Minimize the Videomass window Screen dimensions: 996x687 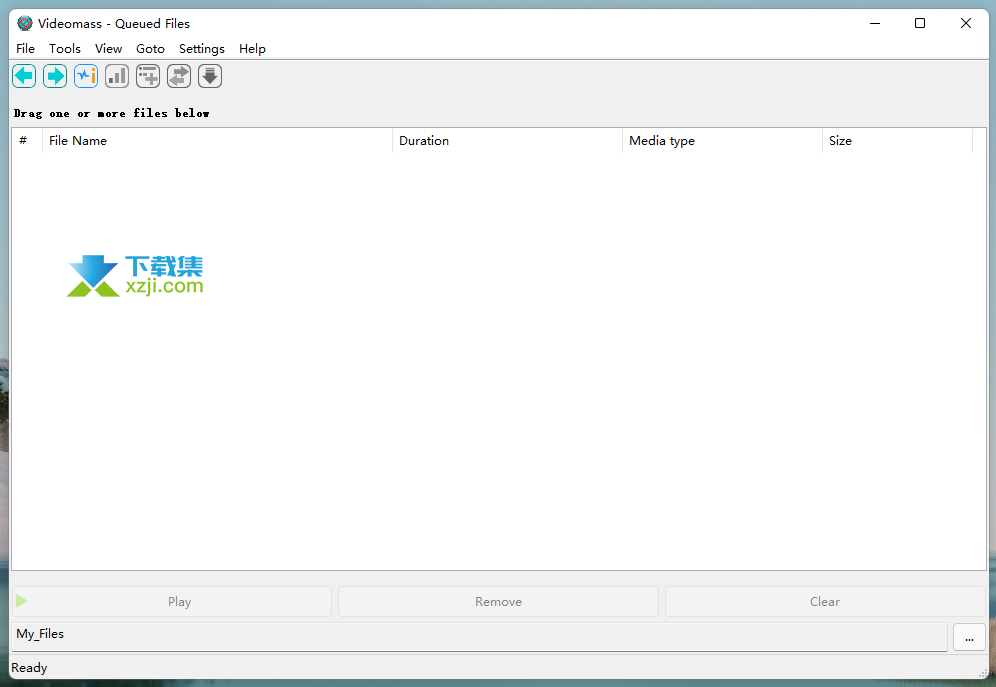point(875,23)
